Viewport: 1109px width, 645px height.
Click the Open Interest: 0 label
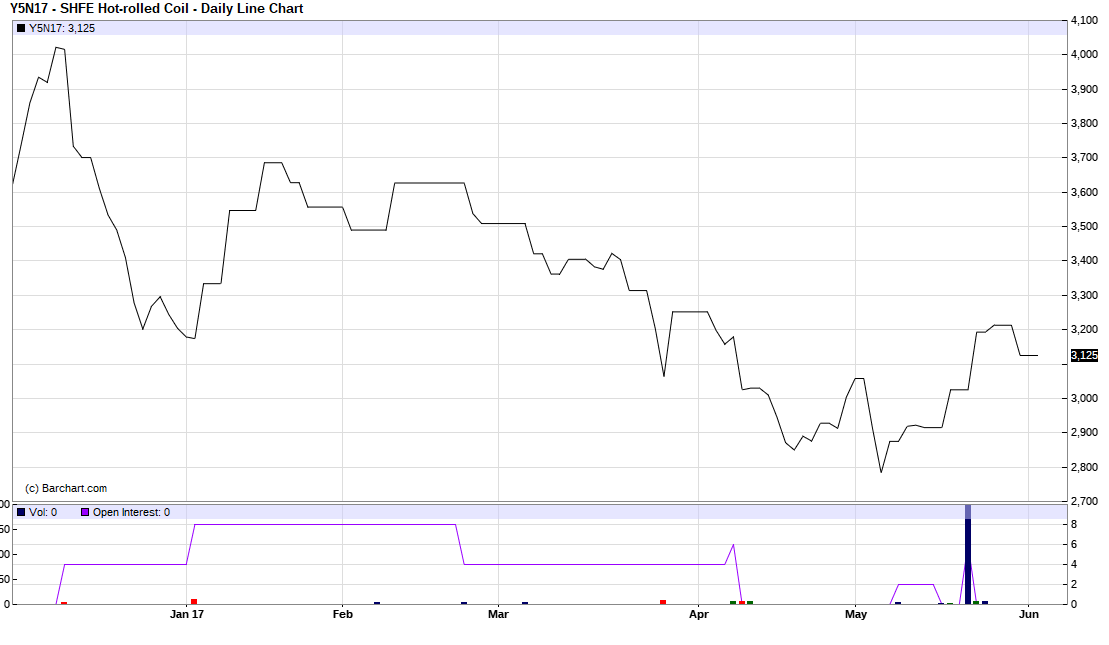(x=131, y=512)
